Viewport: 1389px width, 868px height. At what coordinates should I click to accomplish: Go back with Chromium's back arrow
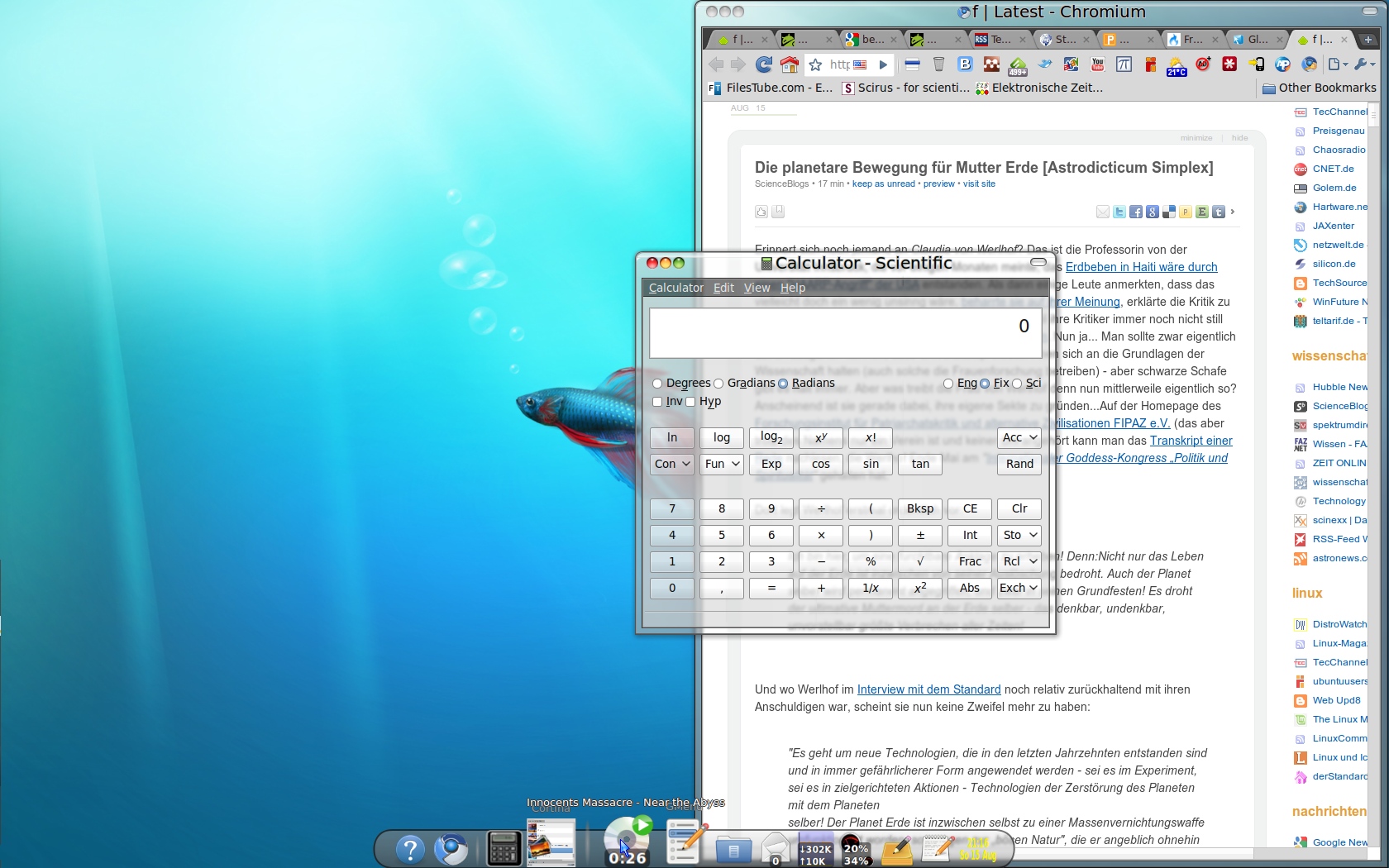click(x=716, y=64)
